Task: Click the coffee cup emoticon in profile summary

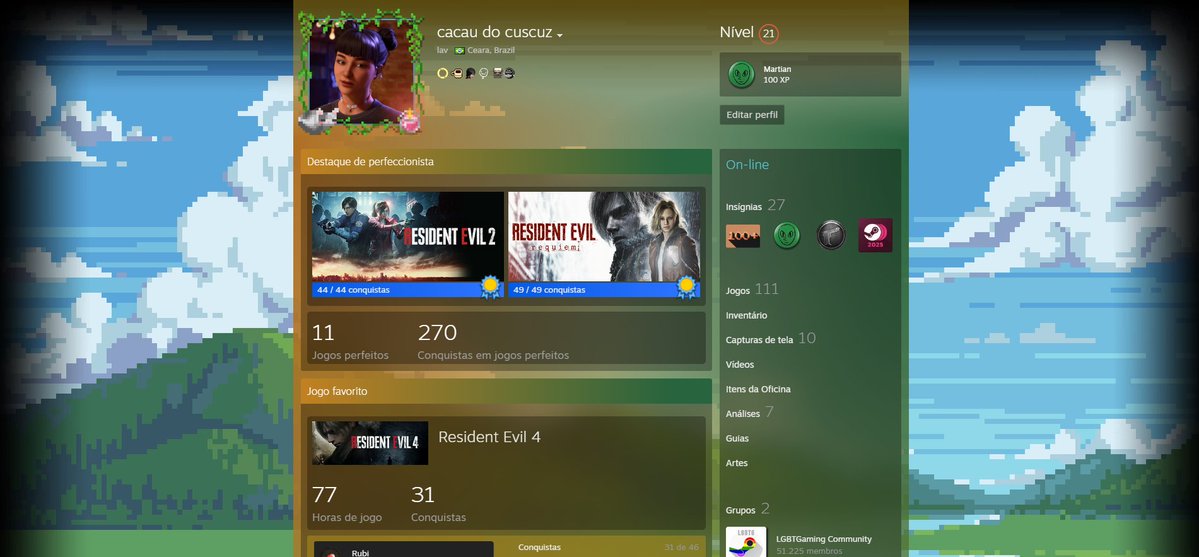Action: pyautogui.click(x=457, y=73)
